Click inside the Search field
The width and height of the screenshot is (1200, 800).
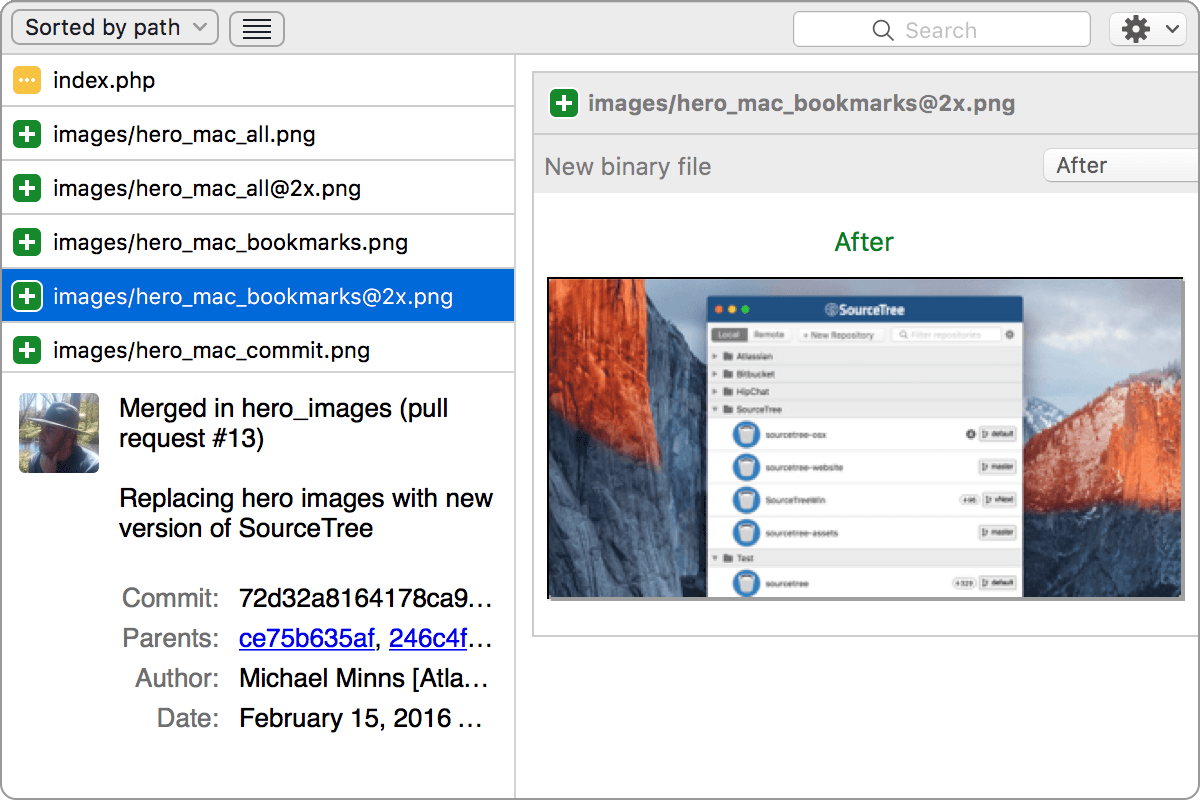(x=960, y=30)
